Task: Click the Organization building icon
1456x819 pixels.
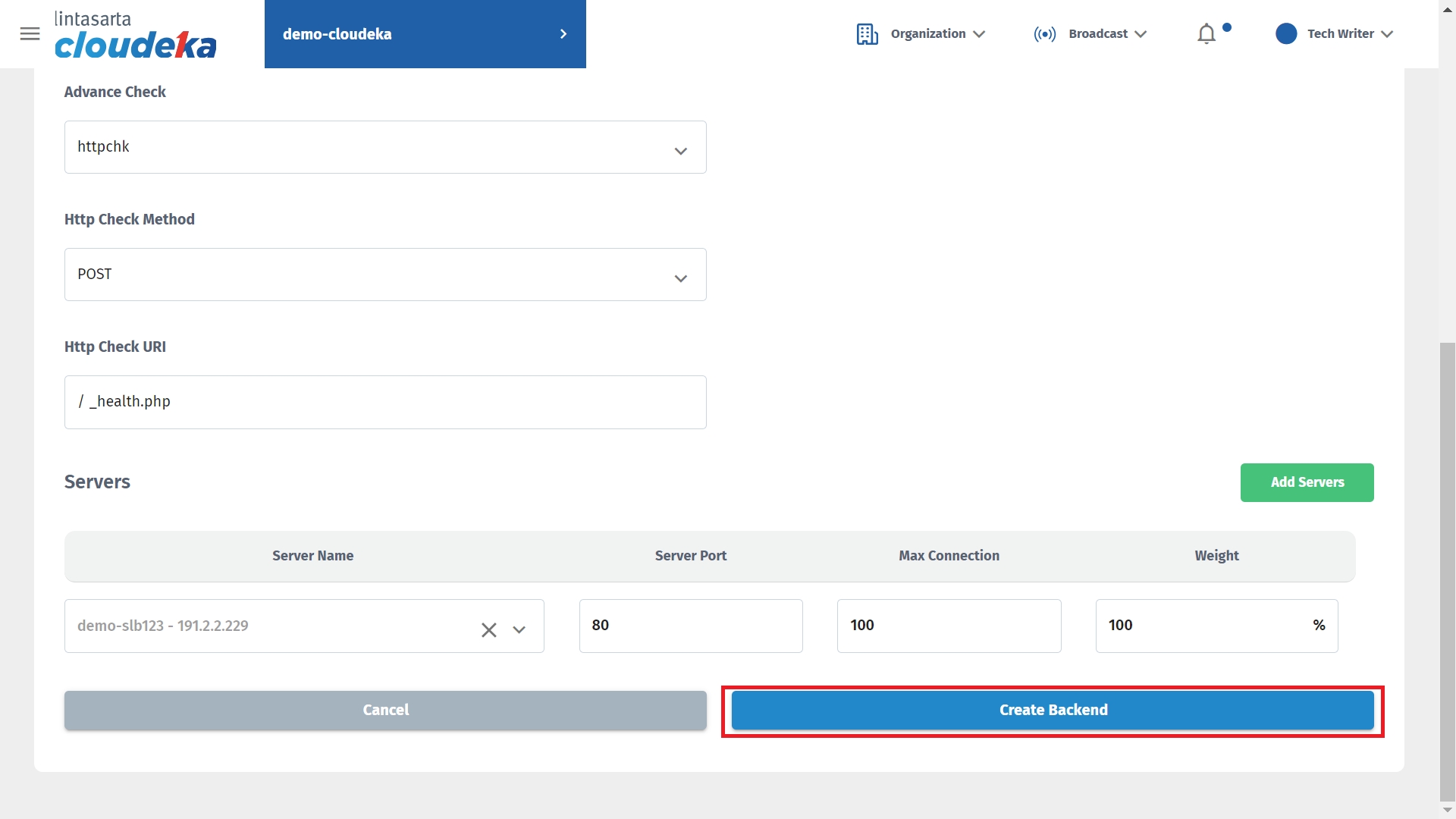Action: pos(867,34)
